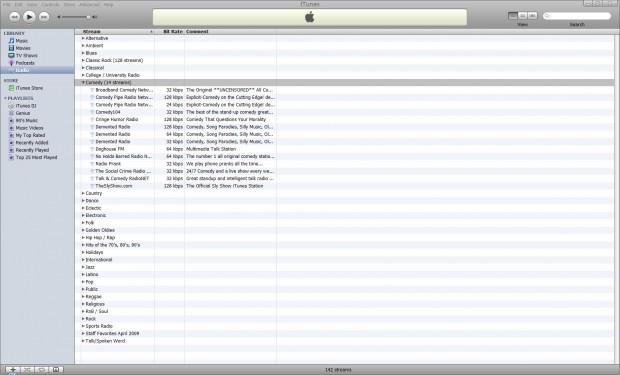Open the Help menu
This screenshot has height=375, width=620.
(x=108, y=4)
